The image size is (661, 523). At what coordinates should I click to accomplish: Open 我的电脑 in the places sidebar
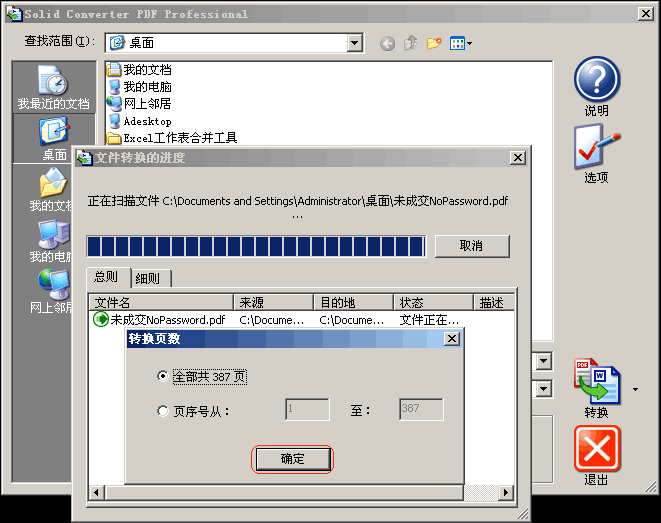(52, 241)
